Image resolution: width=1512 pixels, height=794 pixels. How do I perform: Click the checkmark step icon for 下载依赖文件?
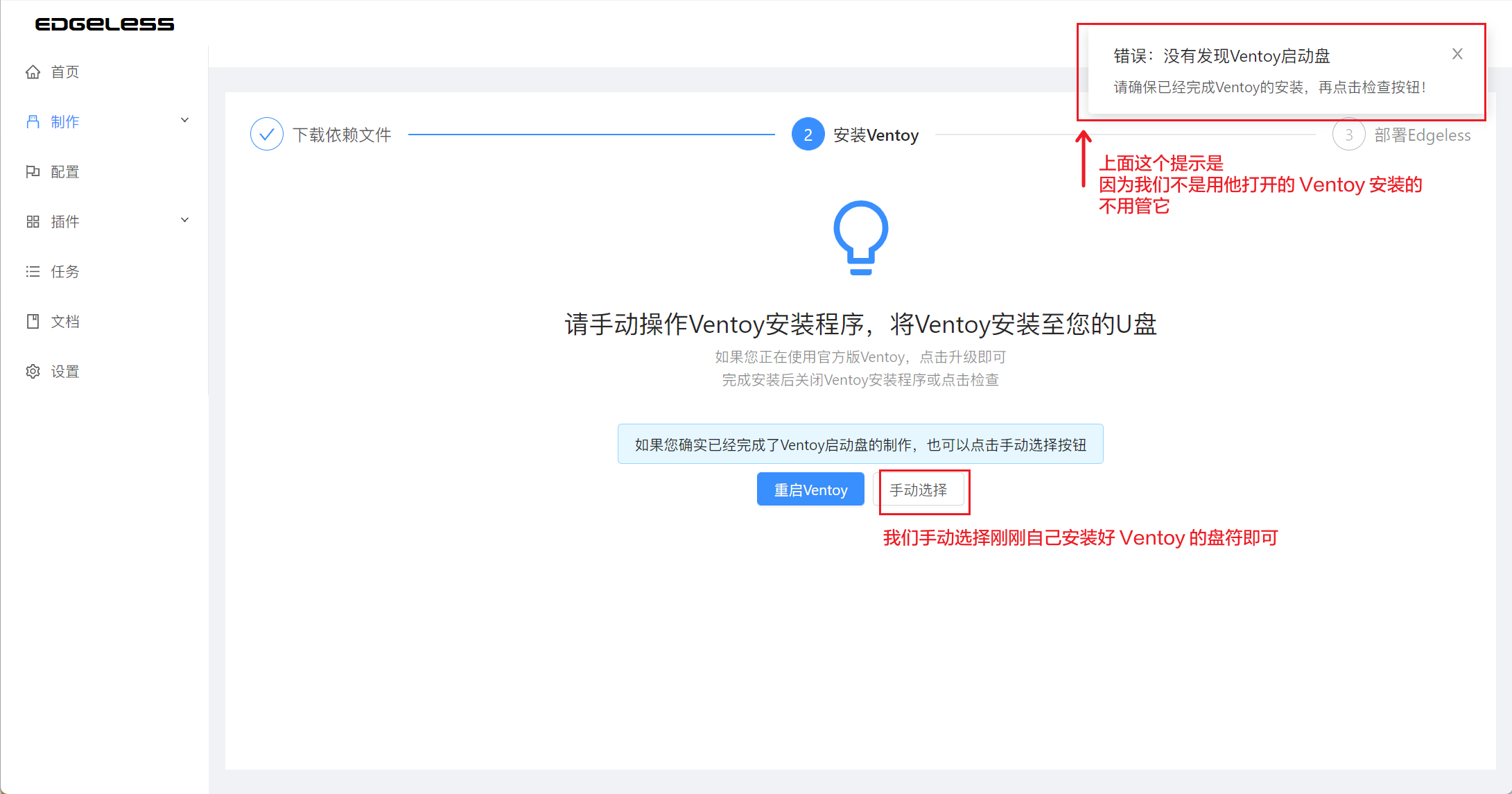tap(267, 135)
